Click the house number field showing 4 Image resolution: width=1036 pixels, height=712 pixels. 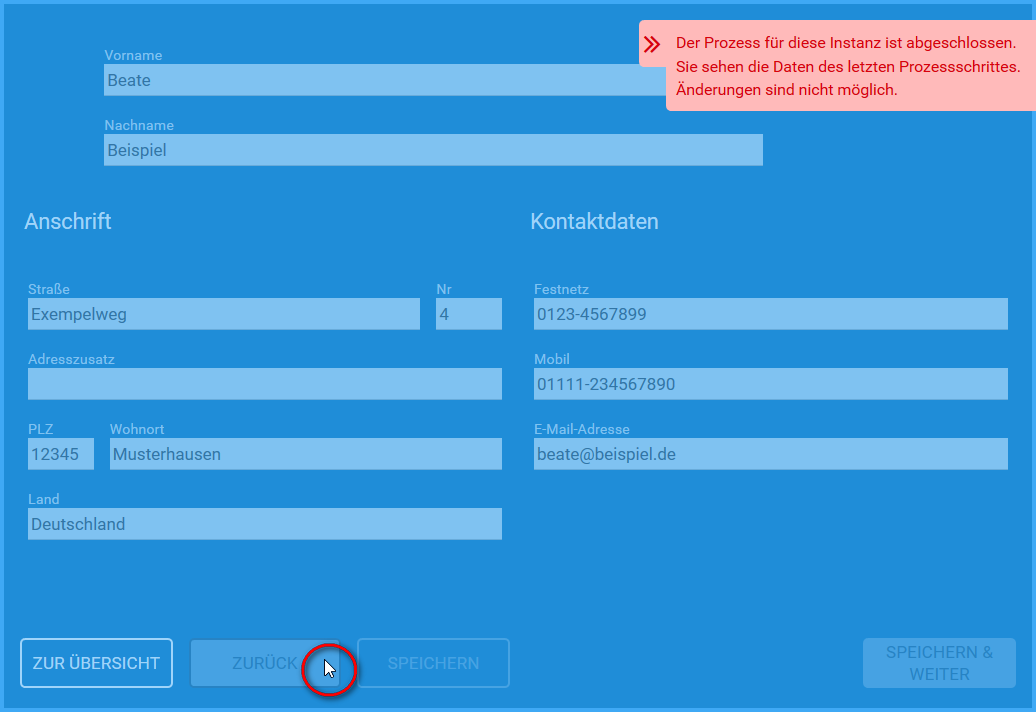[468, 313]
